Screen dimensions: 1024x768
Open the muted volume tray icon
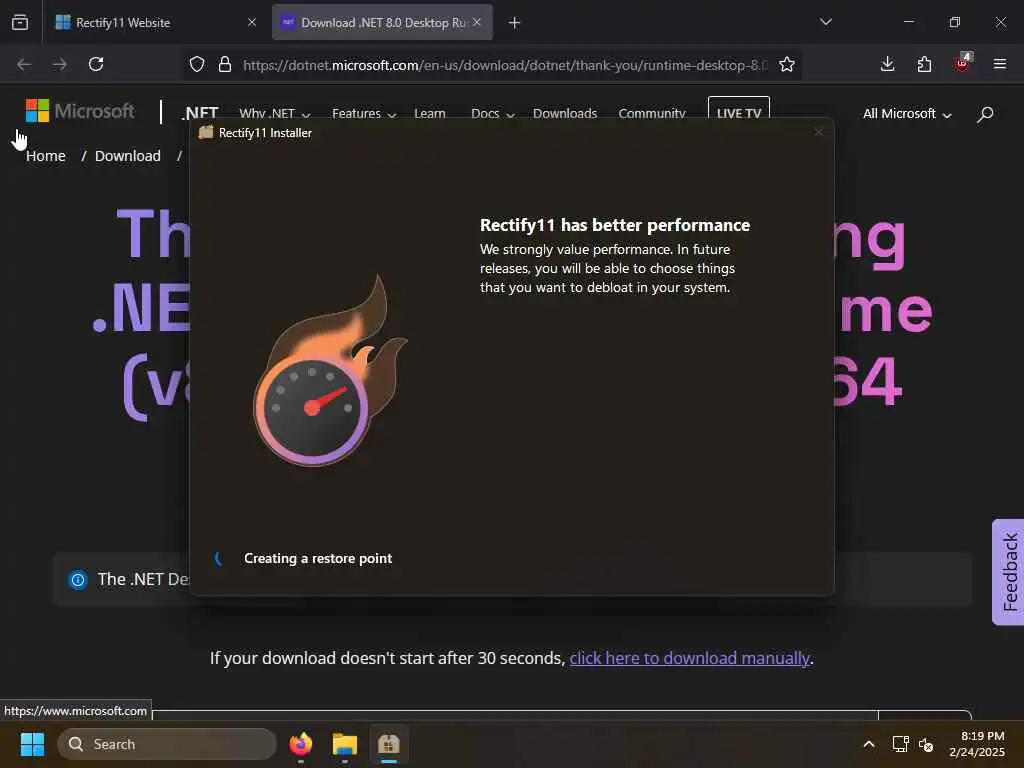point(926,744)
